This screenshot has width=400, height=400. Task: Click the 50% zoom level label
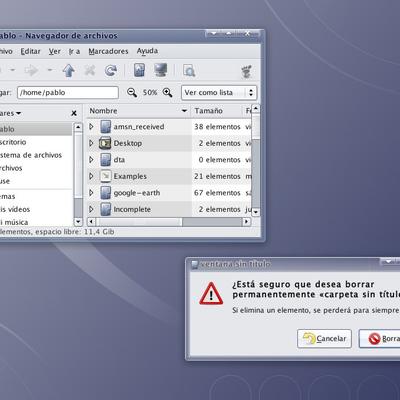[x=150, y=92]
